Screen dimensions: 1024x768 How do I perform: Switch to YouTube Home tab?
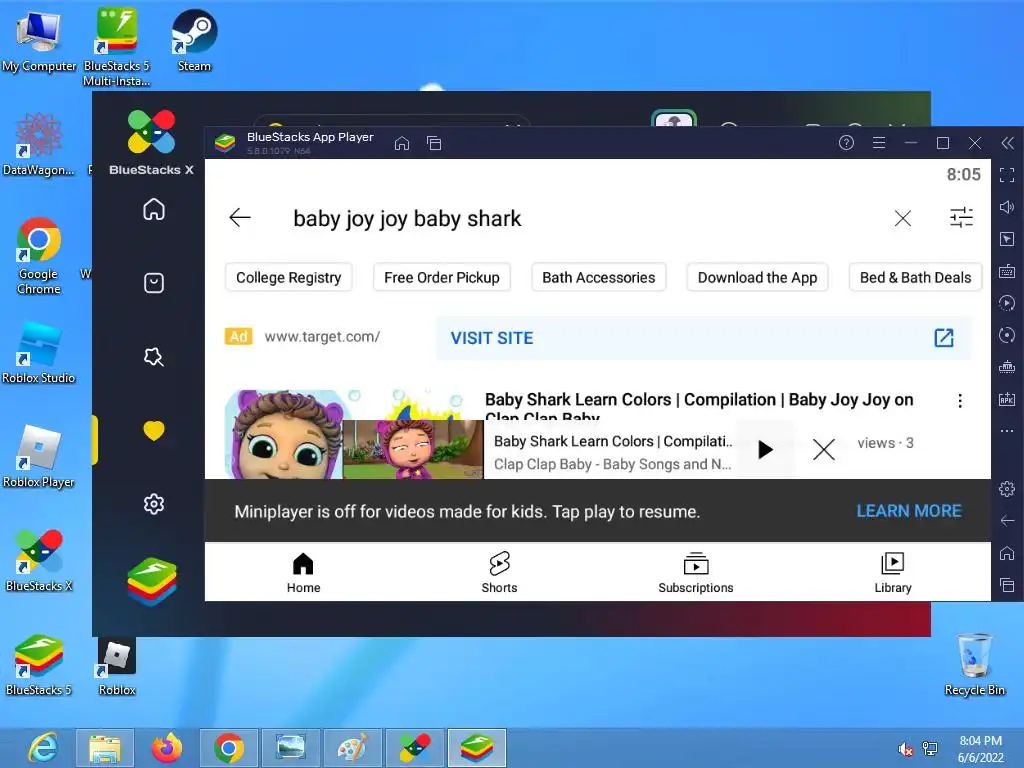tap(303, 573)
